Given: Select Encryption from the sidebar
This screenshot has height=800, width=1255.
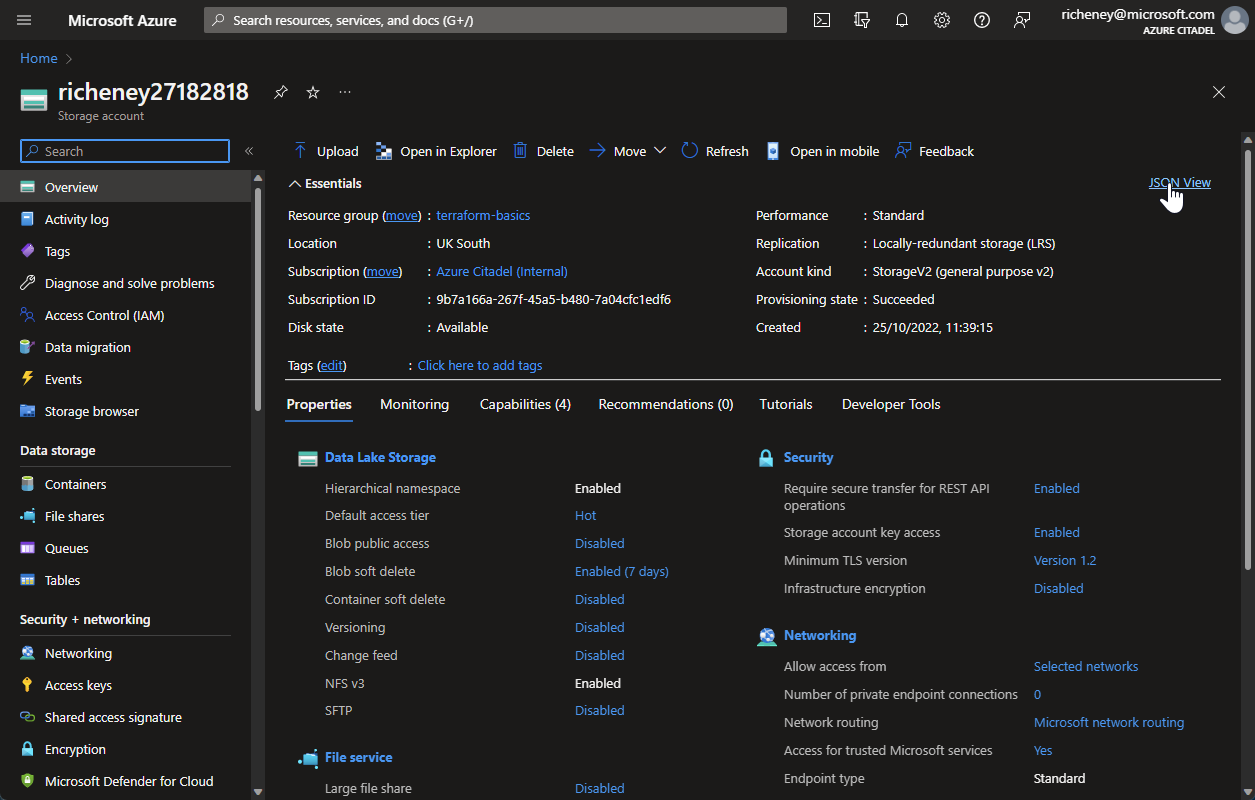Looking at the screenshot, I should (74, 748).
